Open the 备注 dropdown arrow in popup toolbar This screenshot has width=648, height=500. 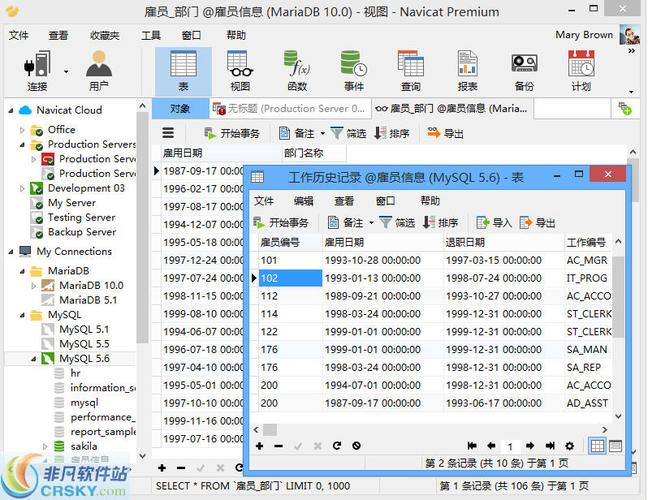point(371,223)
